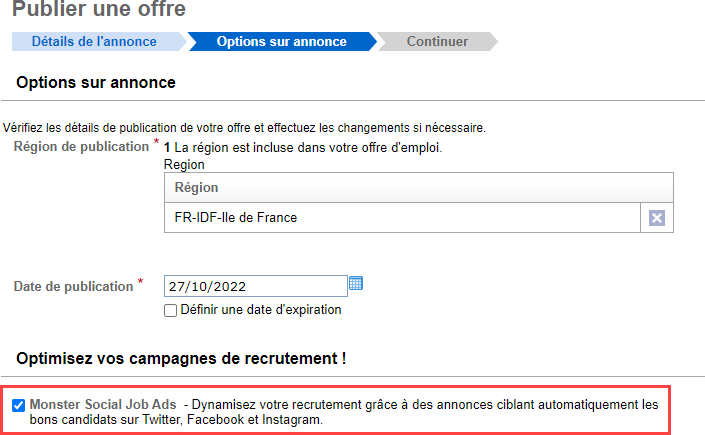Screen dimensions: 705x435
Task: Click Optimisez vos campagnes de recrutement heading
Action: pos(181,359)
